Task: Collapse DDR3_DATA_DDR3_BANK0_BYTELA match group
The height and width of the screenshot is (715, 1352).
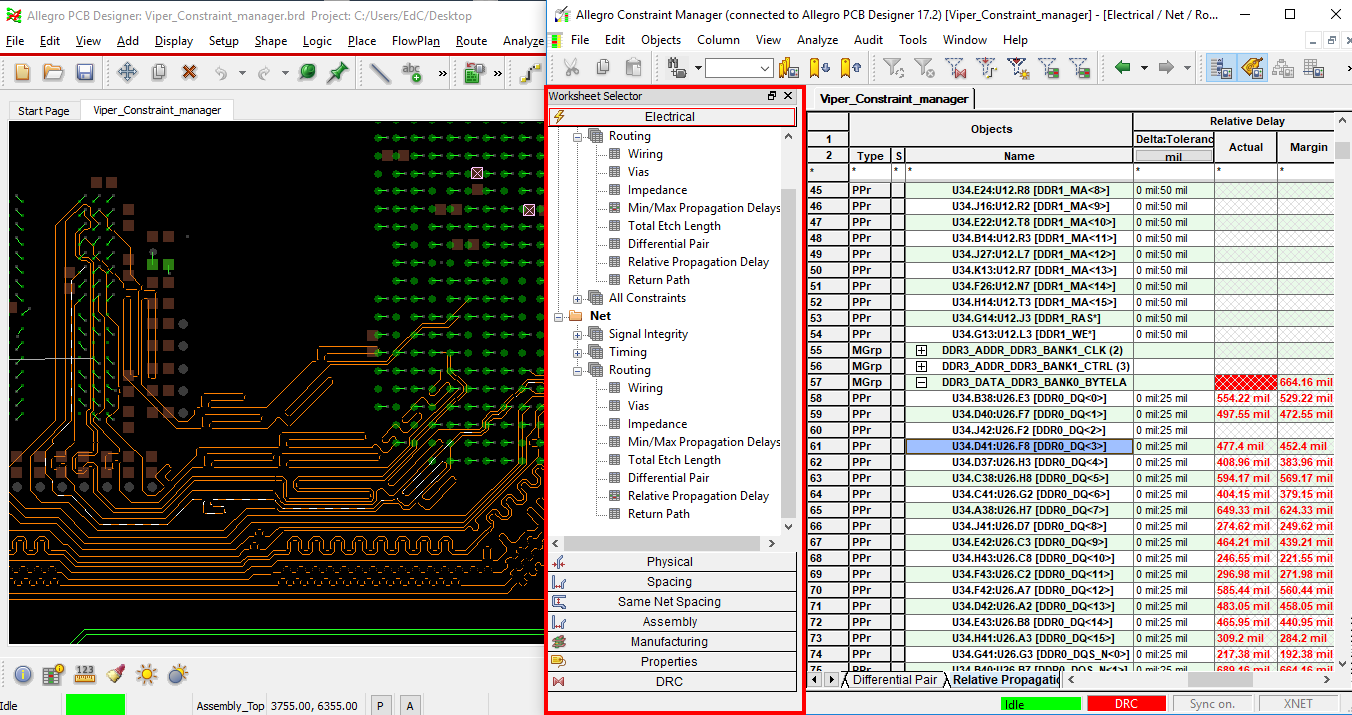Action: click(x=922, y=382)
